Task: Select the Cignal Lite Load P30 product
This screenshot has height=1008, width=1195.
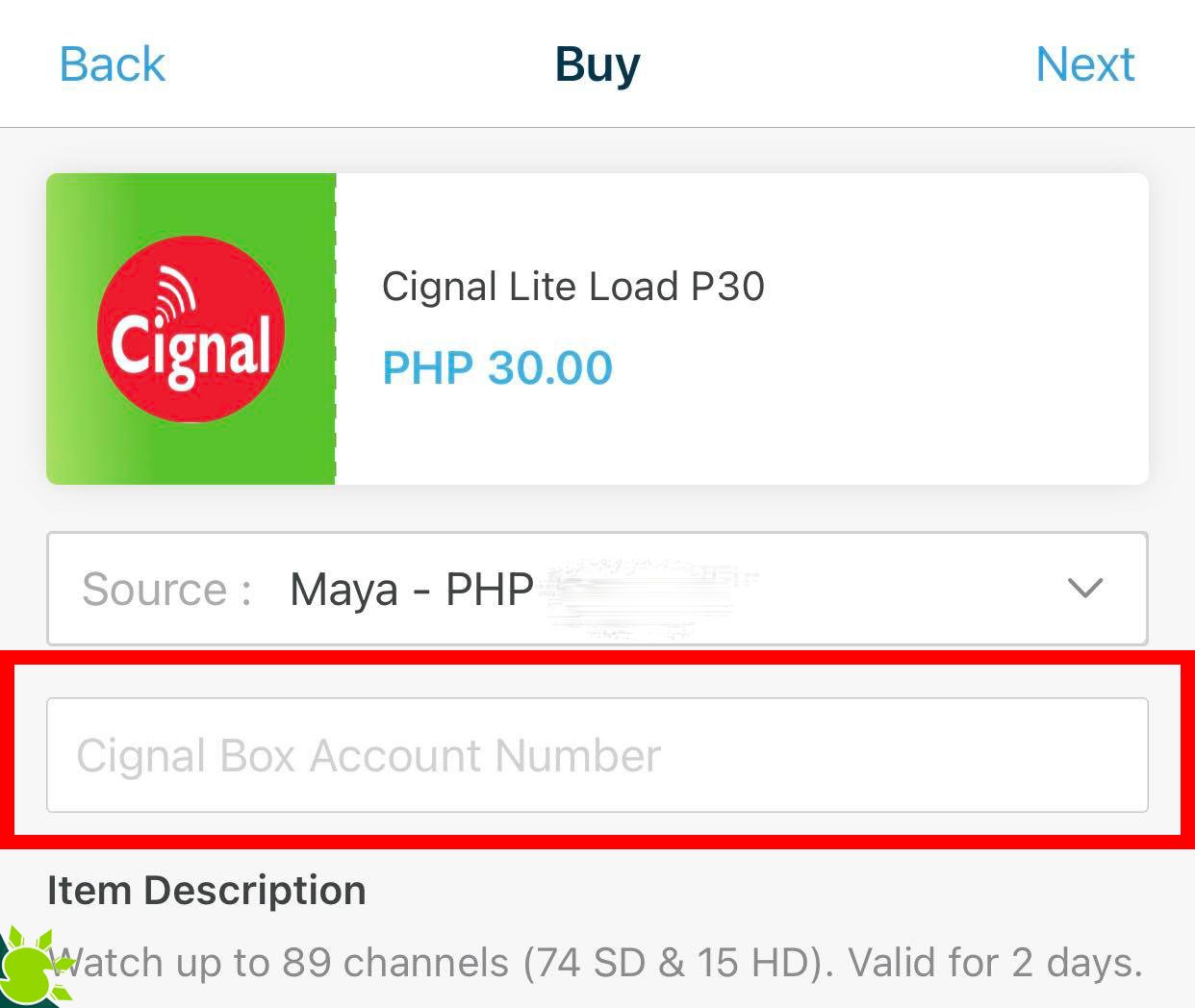Action: [572, 286]
